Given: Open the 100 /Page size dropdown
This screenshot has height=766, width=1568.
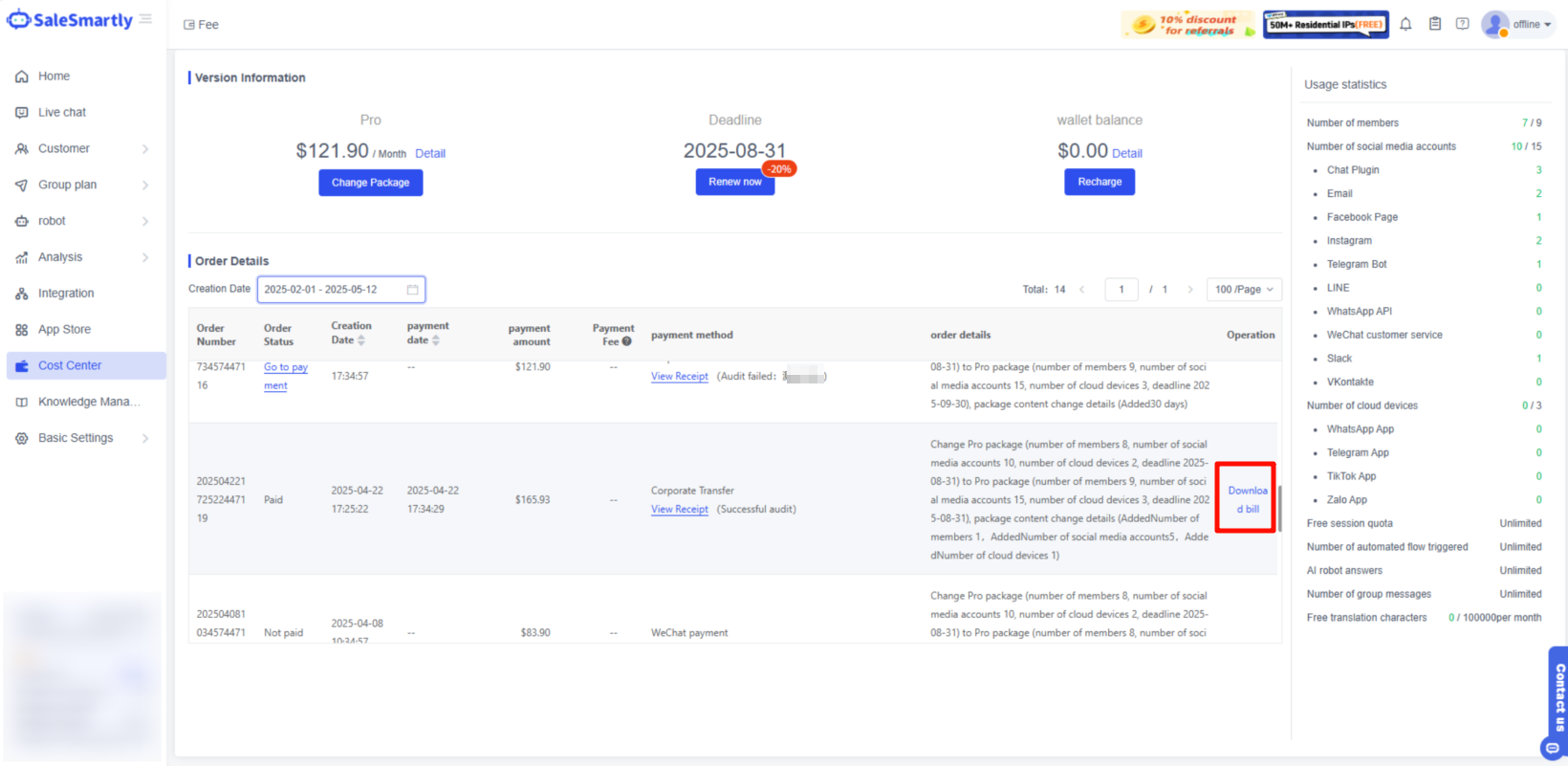Looking at the screenshot, I should click(1243, 290).
